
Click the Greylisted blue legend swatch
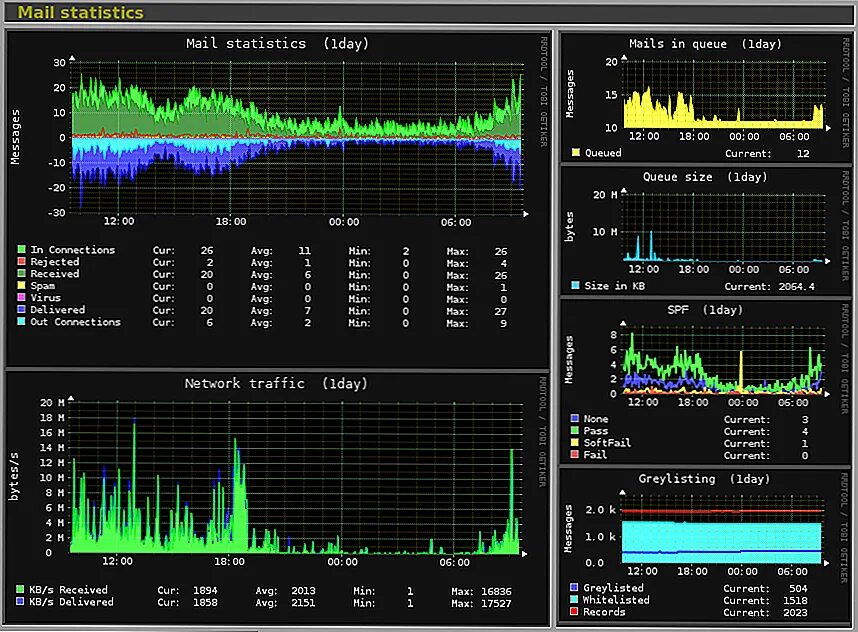pos(574,588)
